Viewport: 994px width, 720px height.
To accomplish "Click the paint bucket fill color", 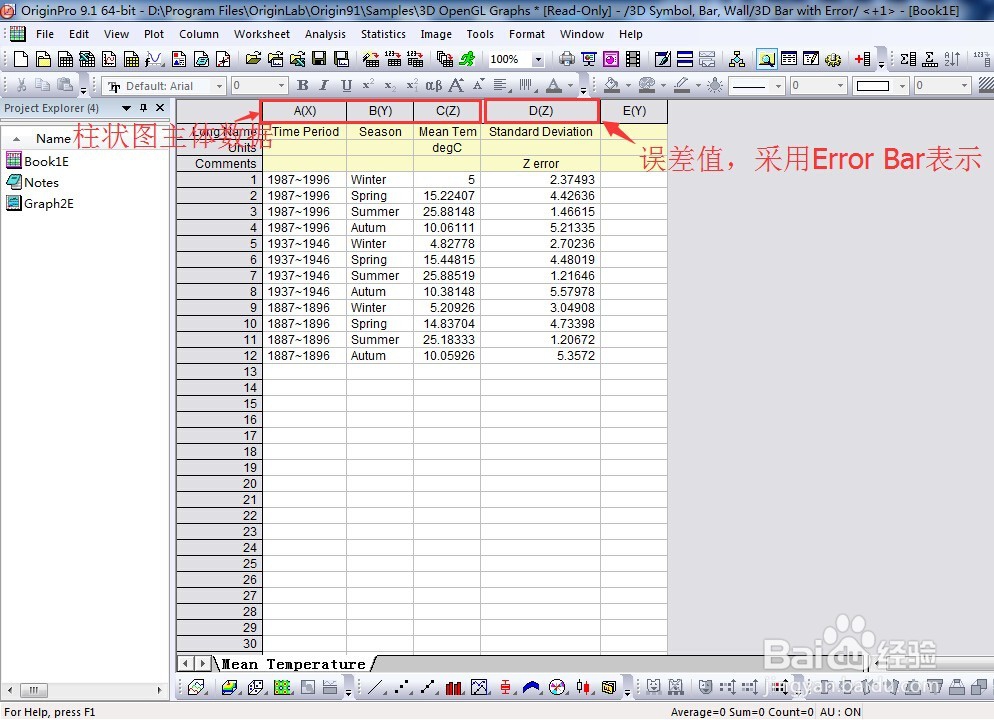I will (x=611, y=85).
